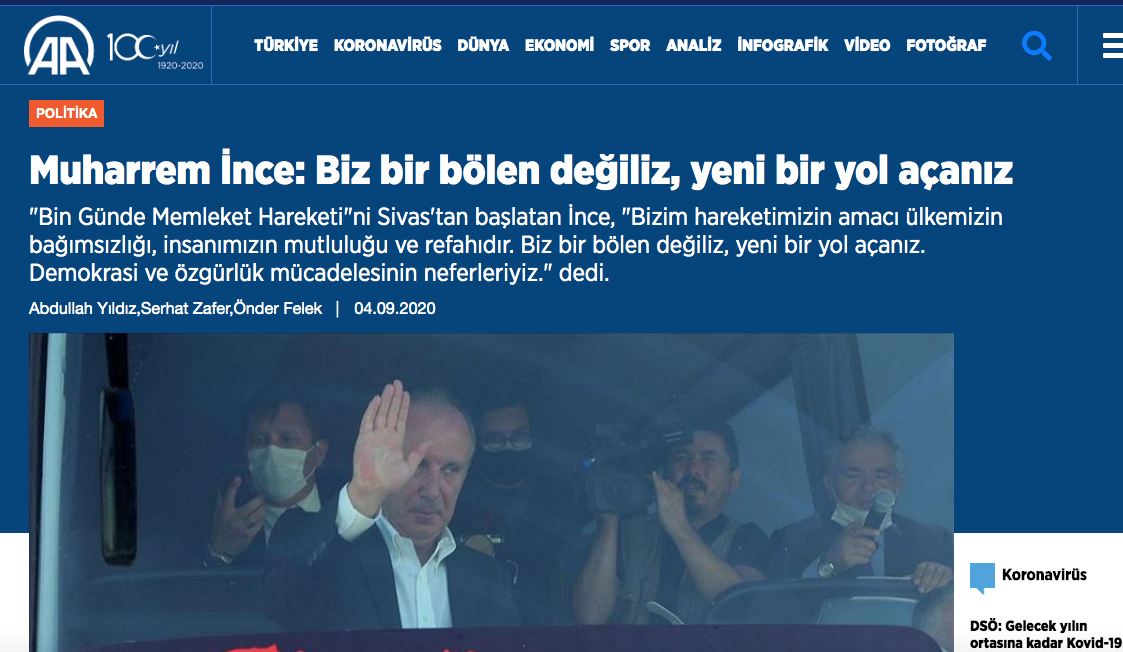Open the hamburger menu icon
1123x652 pixels.
[1112, 46]
